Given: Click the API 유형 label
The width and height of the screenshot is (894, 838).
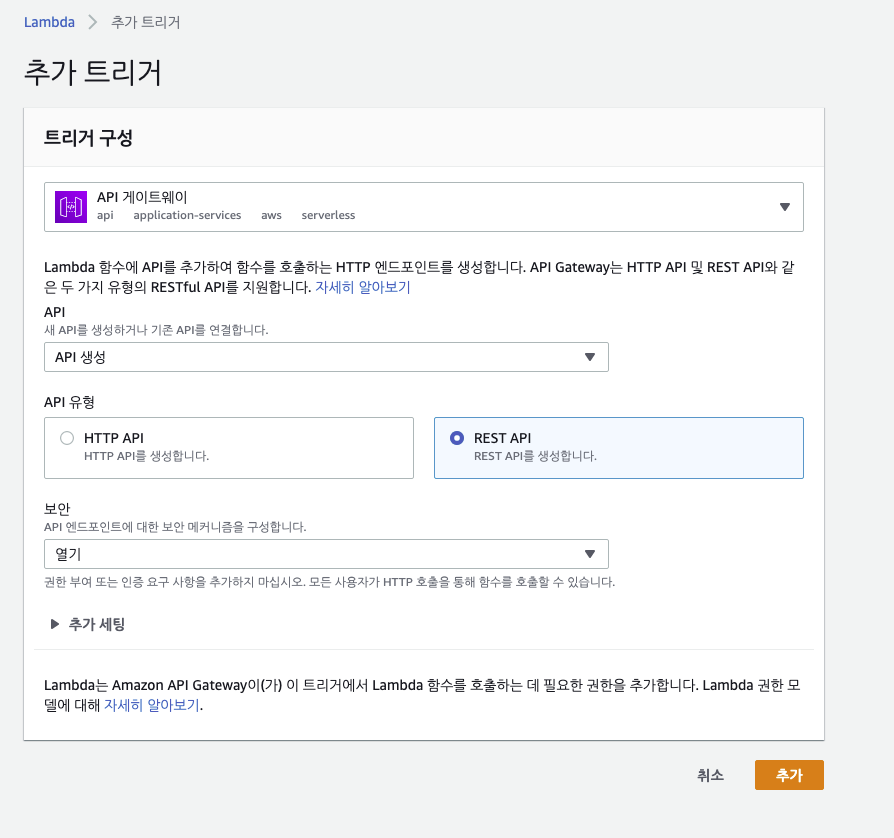Looking at the screenshot, I should [x=69, y=402].
